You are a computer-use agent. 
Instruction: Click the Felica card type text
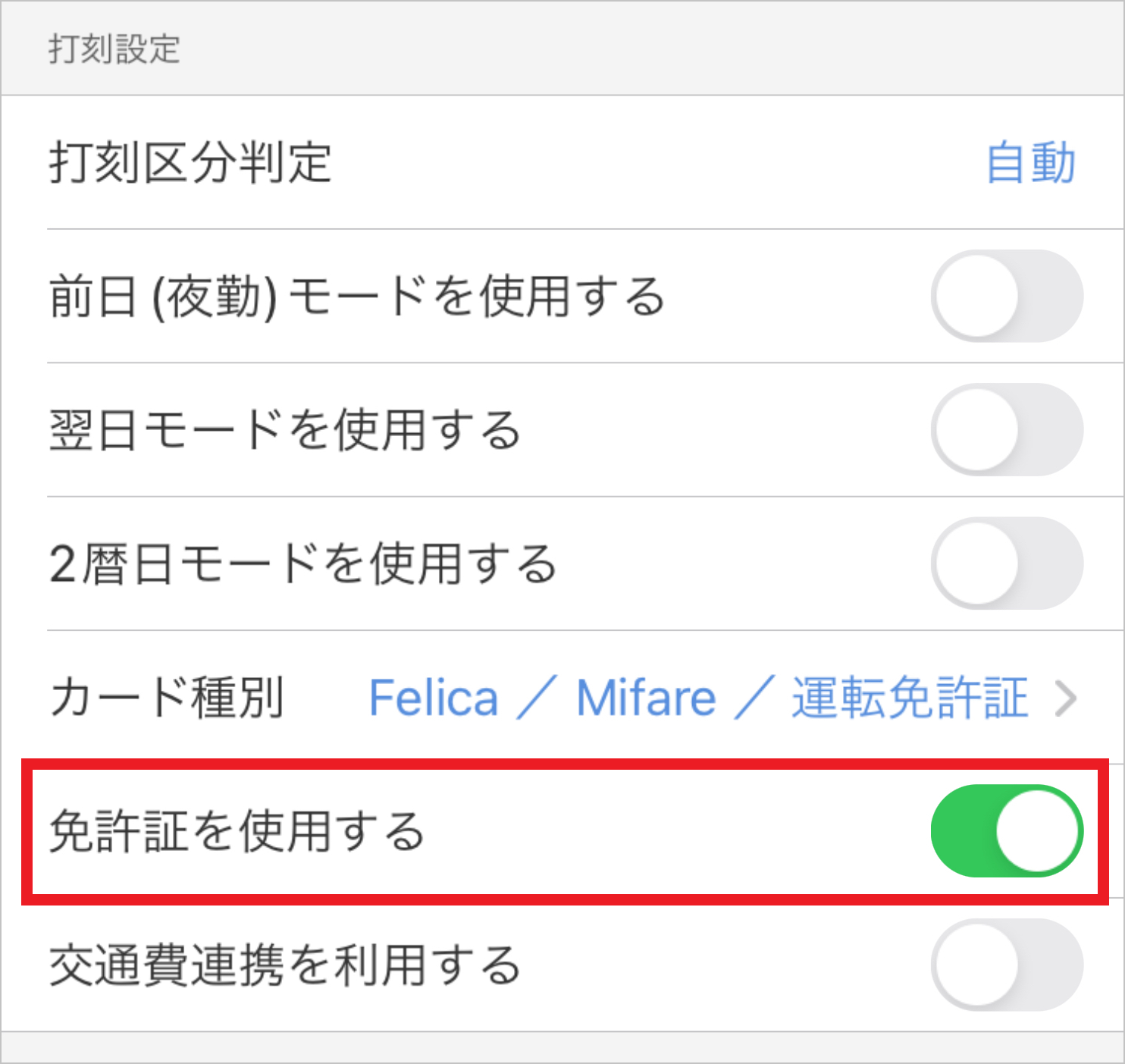point(434,698)
